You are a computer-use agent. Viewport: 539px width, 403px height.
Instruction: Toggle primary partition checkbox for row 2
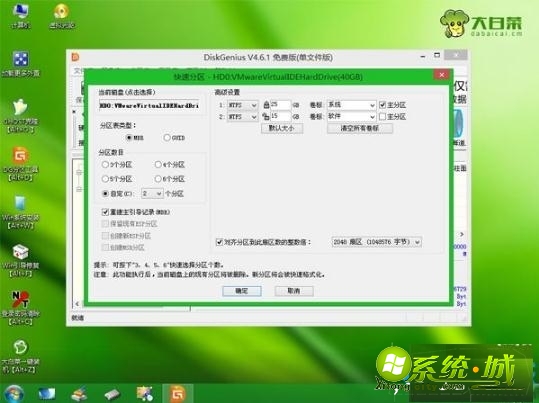click(382, 117)
